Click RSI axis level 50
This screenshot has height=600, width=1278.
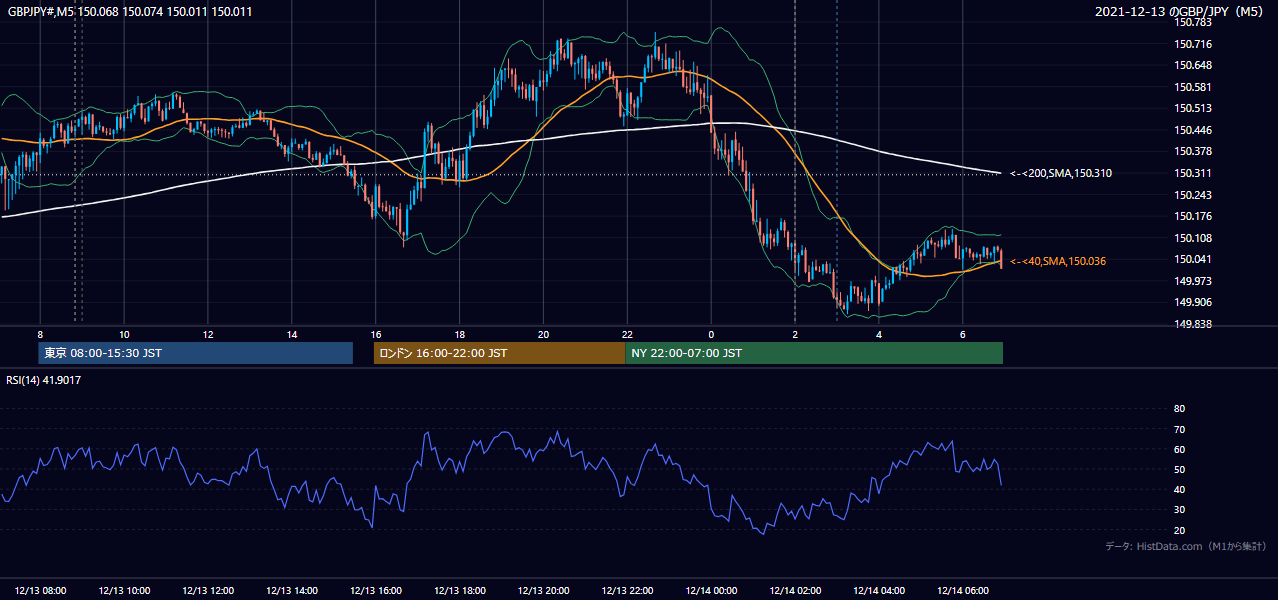click(x=1179, y=469)
